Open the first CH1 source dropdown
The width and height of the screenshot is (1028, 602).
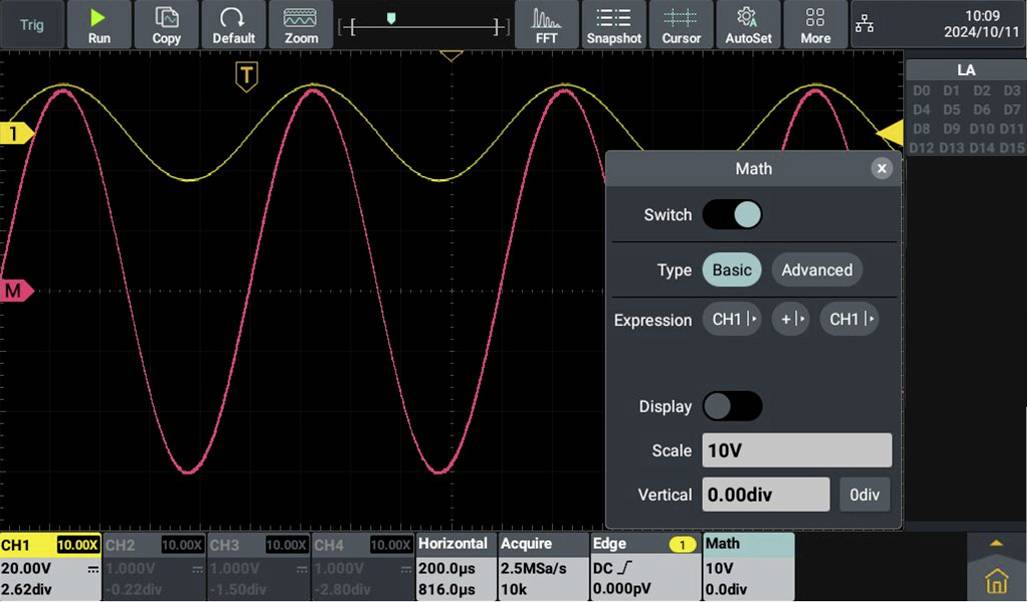tap(732, 319)
